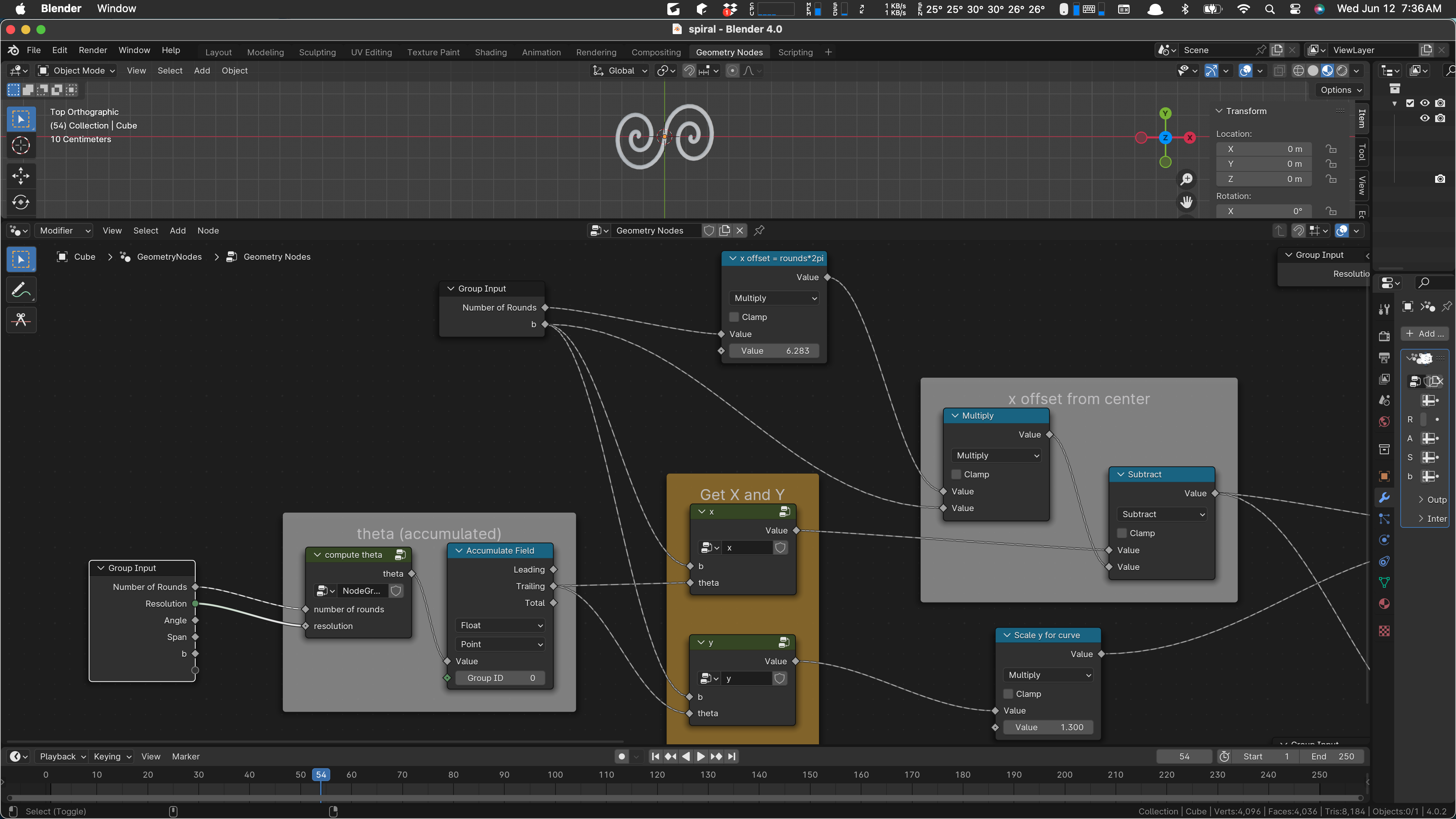Open the Edit menu
The image size is (1456, 819).
(60, 50)
